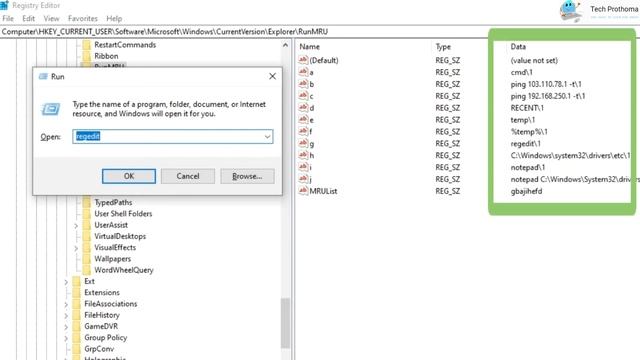Viewport: 640px width, 360px height.
Task: Click the MRUList string value icon
Action: [303, 191]
